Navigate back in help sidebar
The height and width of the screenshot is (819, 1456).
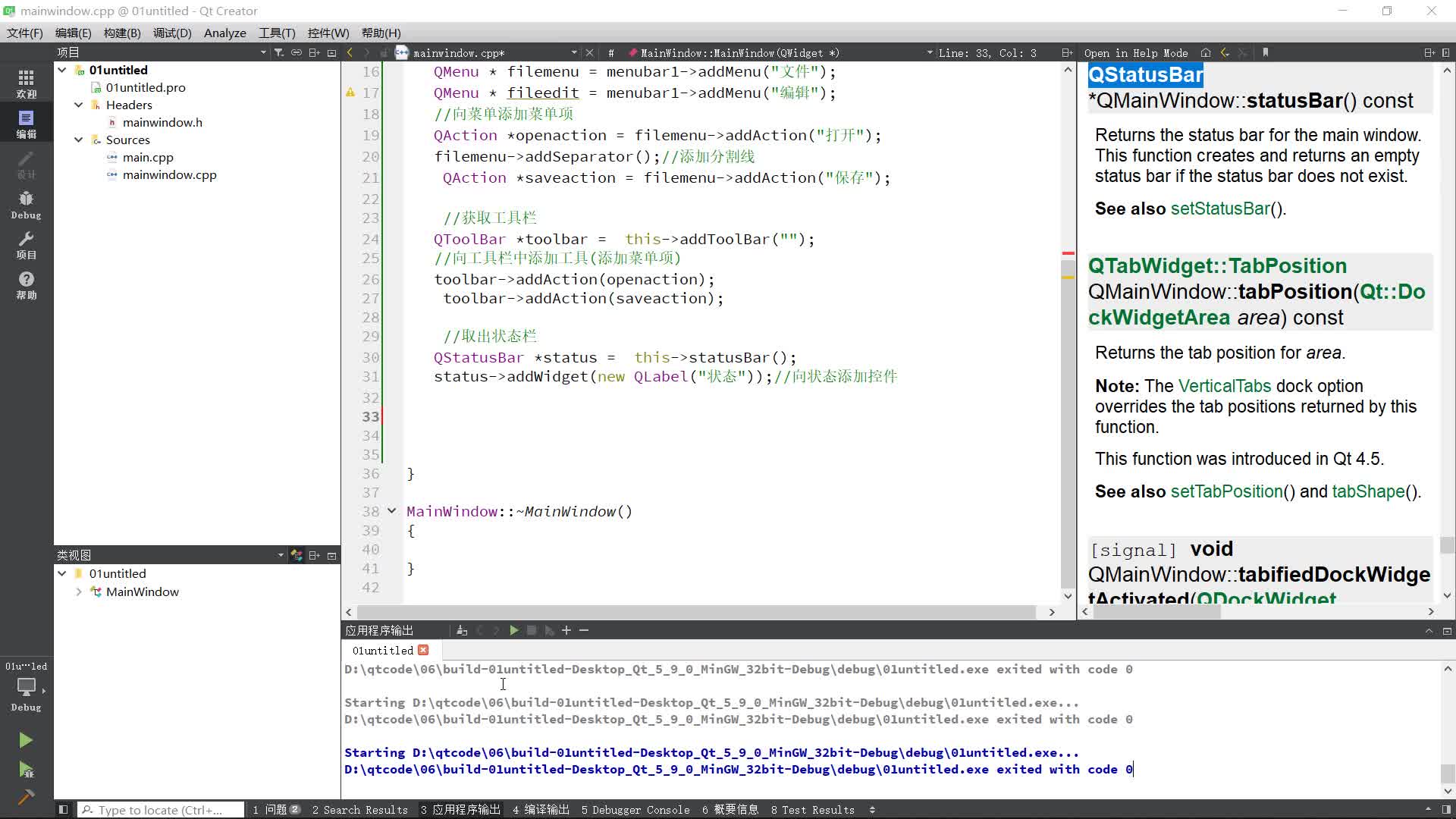[x=1225, y=52]
